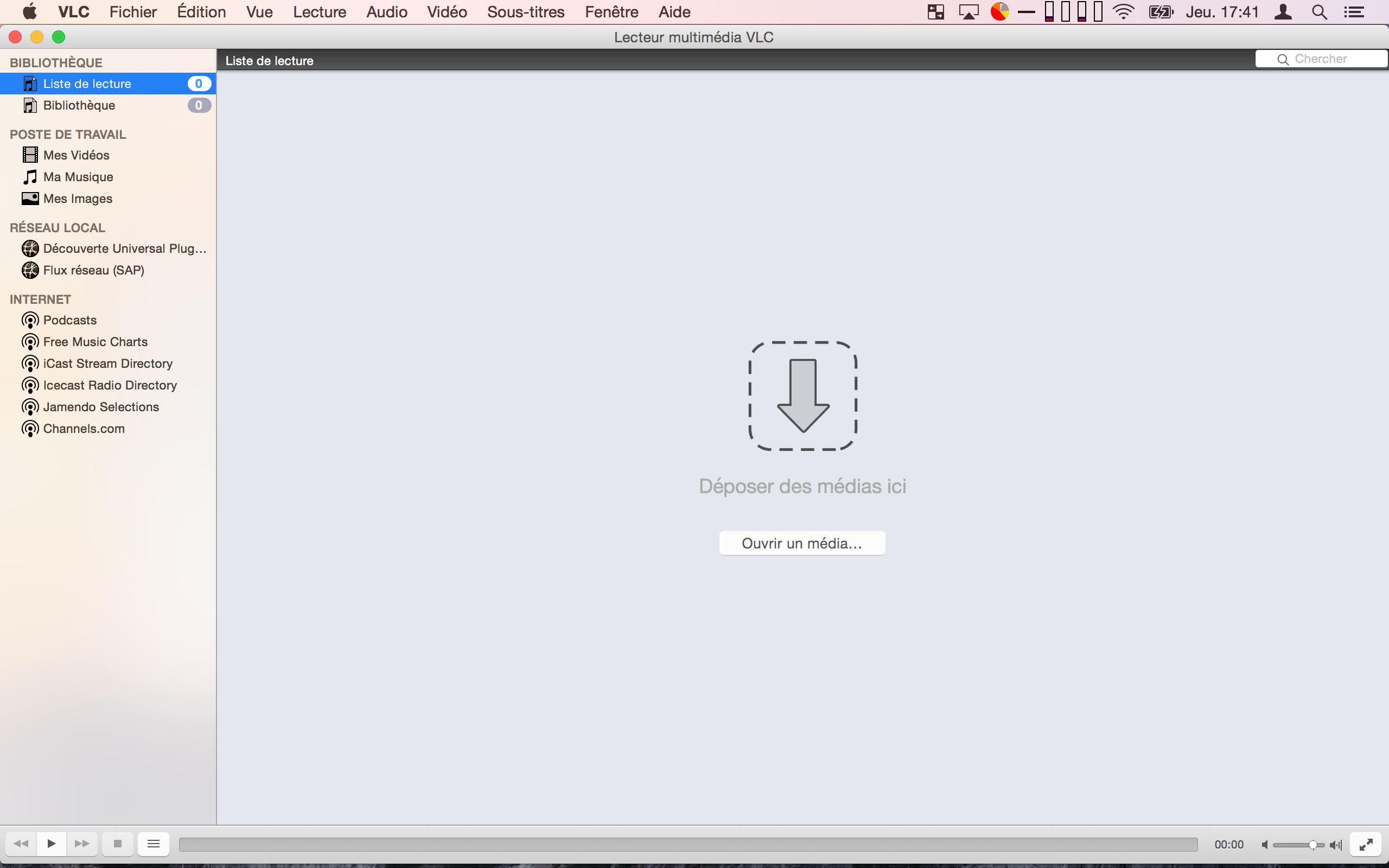Select Ma Musique in the sidebar

pyautogui.click(x=78, y=177)
